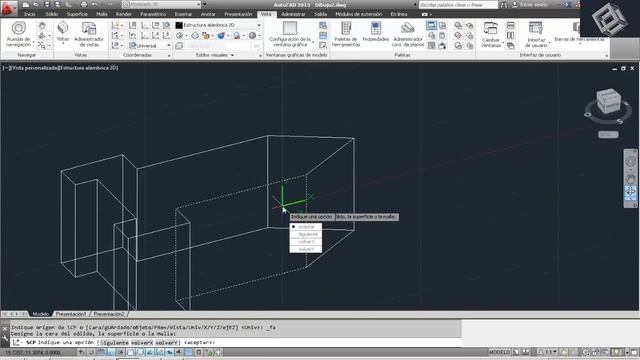640x360 pixels.
Task: Open the annotation scale 1:1 dropdown in status bar
Action: pyautogui.click(x=548, y=352)
